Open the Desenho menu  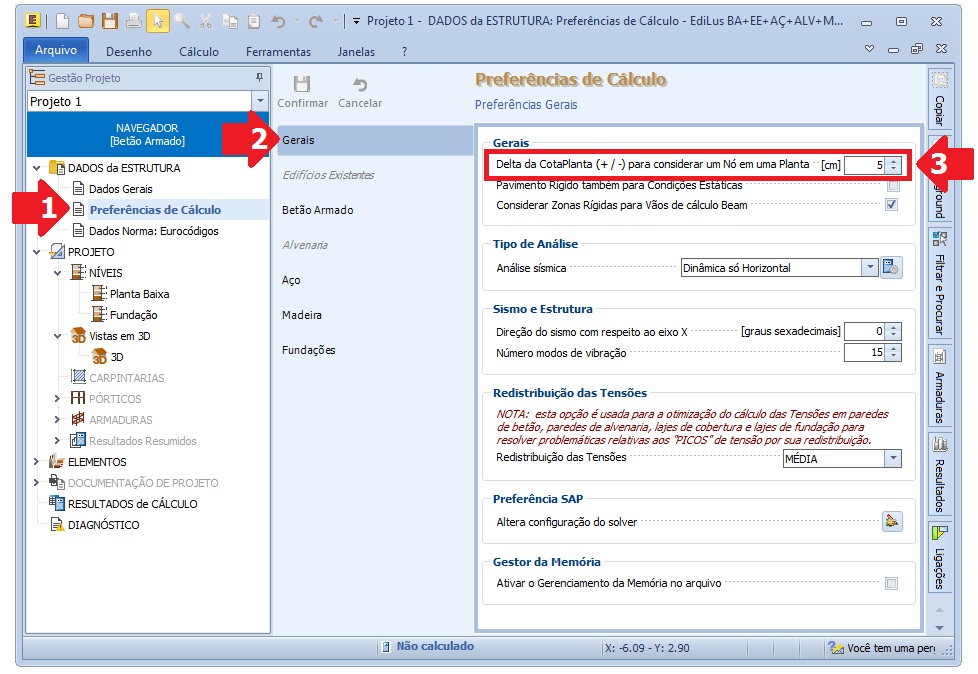pos(128,52)
